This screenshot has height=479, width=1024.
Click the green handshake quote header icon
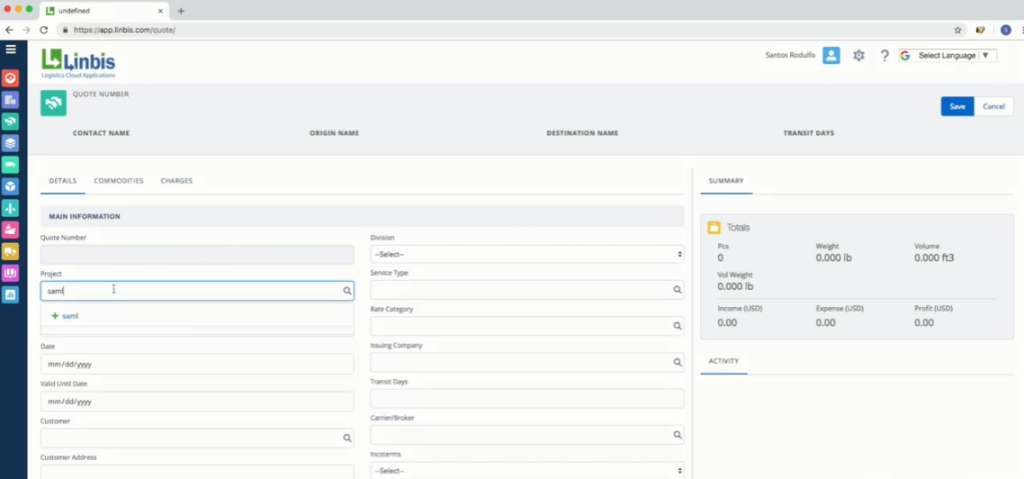[x=54, y=103]
